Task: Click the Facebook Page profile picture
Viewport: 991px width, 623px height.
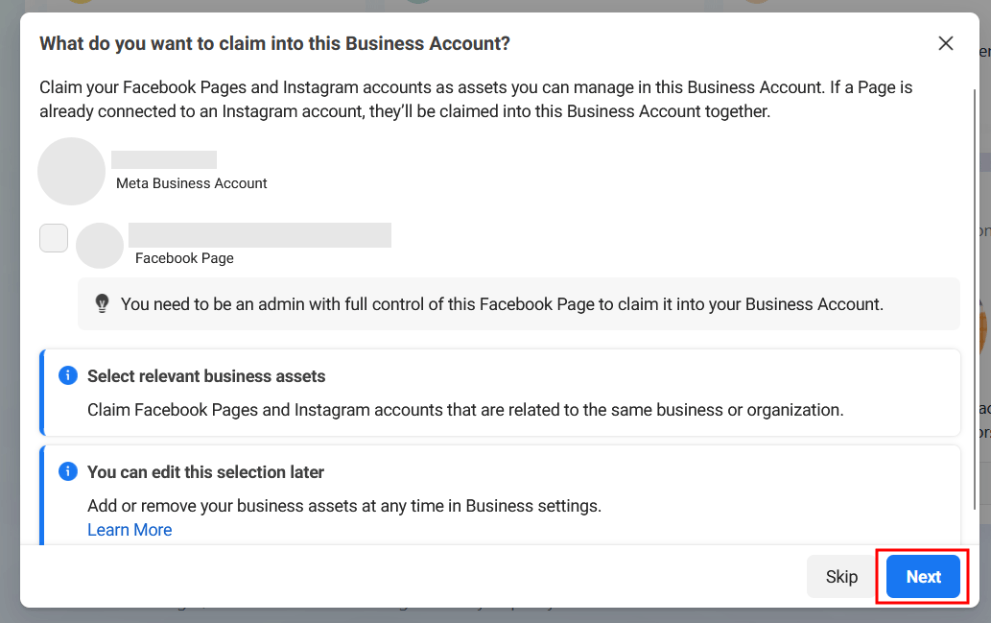Action: pos(100,246)
